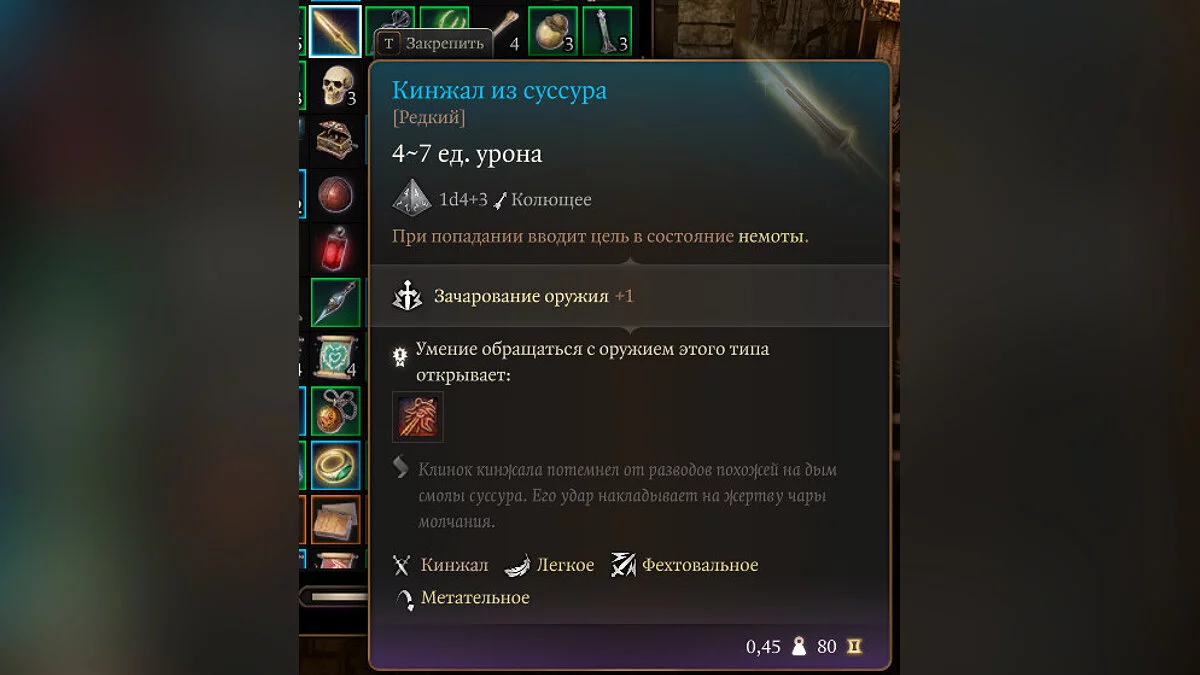
Task: Click the Зачарование оружия enchantment row
Action: 629,296
